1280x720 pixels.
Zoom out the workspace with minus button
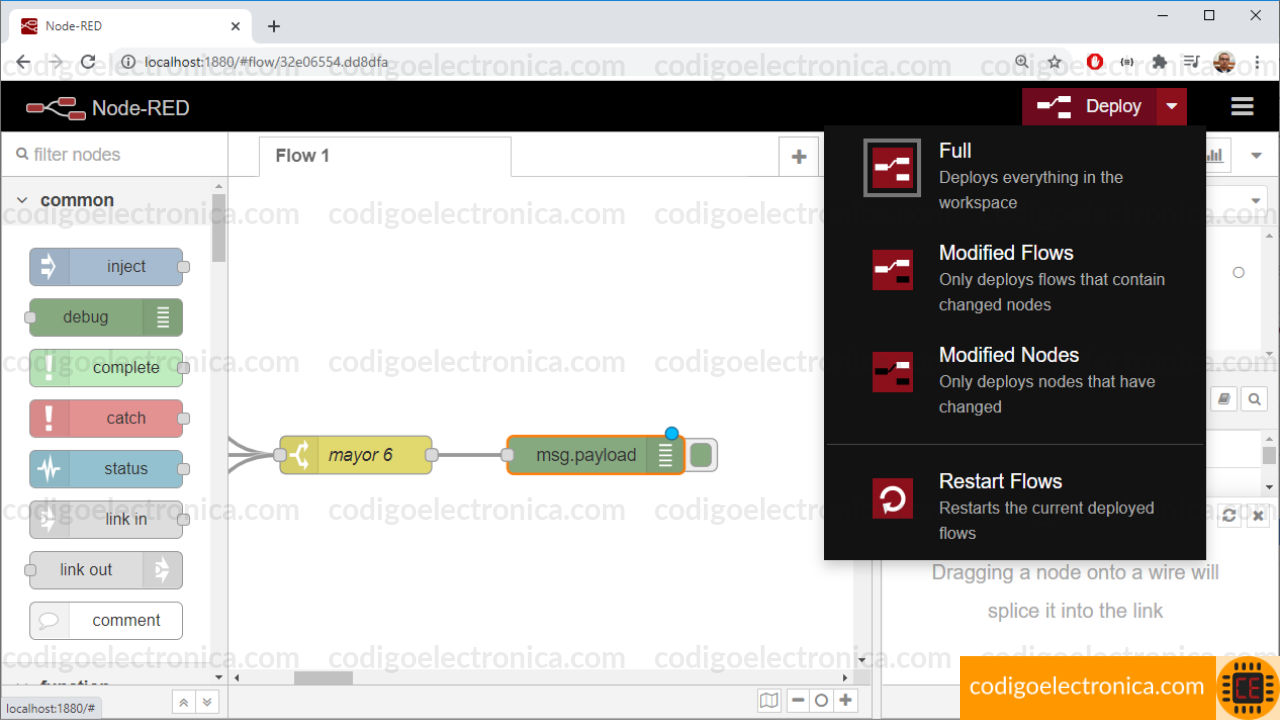click(x=798, y=700)
